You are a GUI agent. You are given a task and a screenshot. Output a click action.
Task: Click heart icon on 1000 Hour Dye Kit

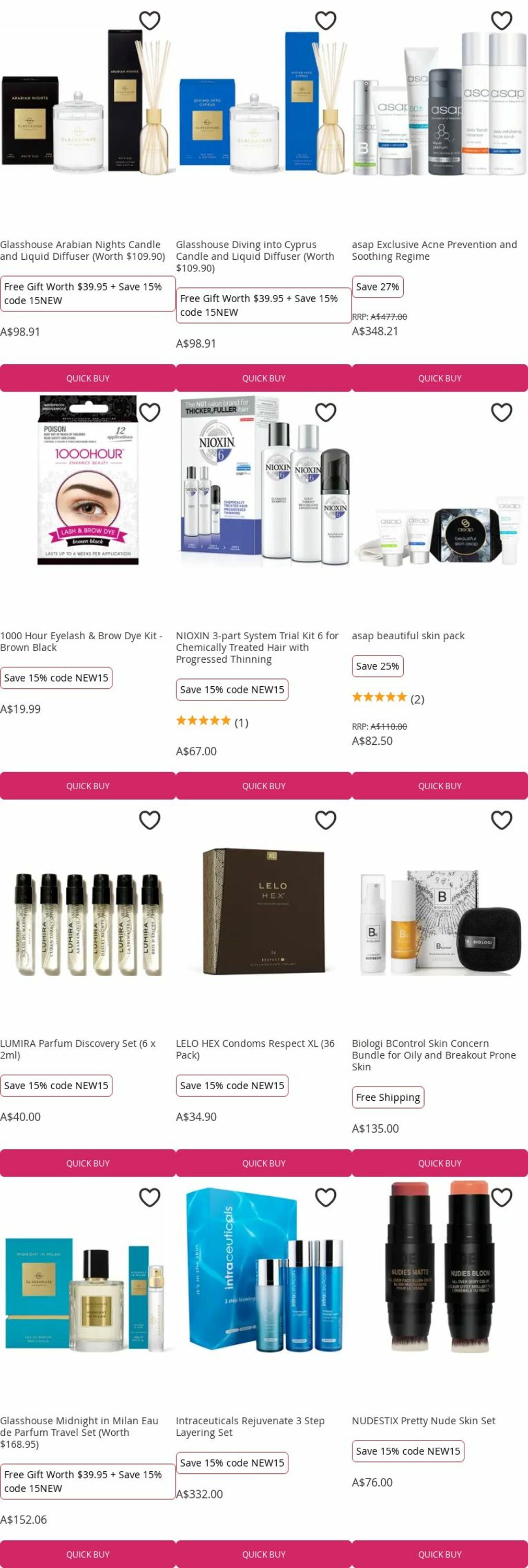tap(150, 413)
